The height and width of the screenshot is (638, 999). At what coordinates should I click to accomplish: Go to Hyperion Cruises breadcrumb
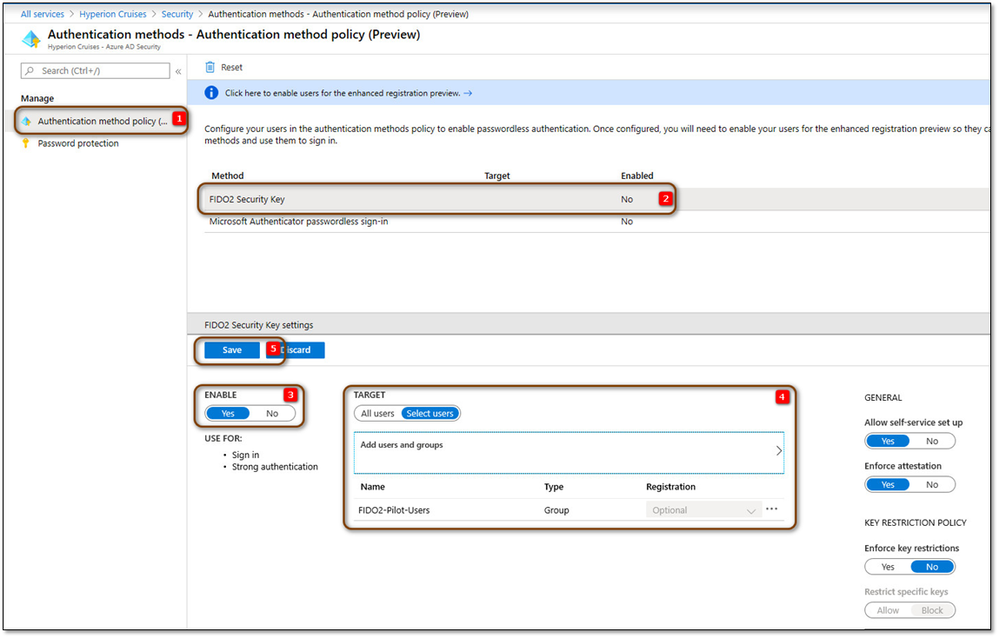113,14
